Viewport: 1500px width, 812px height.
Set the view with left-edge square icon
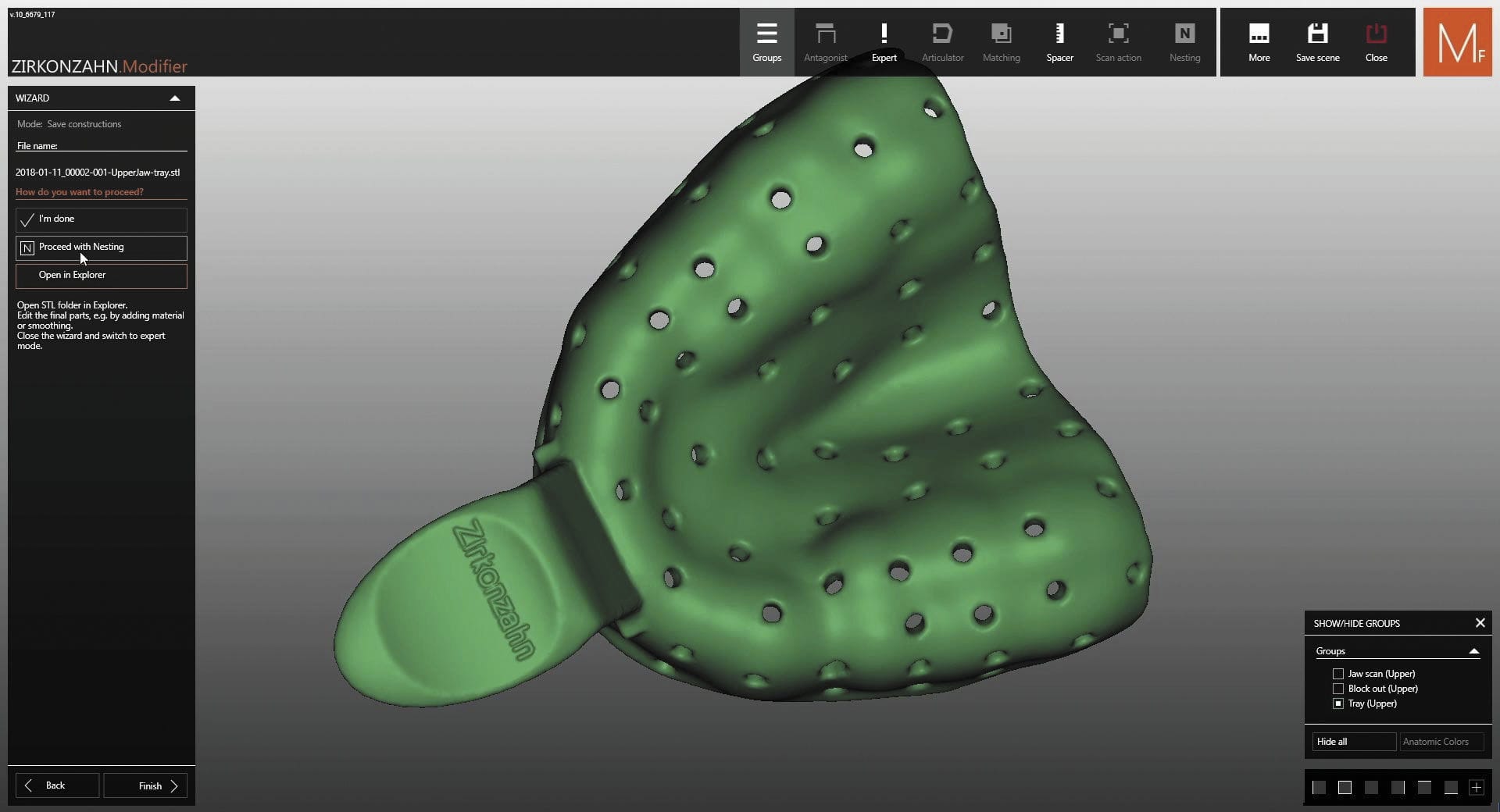pos(1319,787)
